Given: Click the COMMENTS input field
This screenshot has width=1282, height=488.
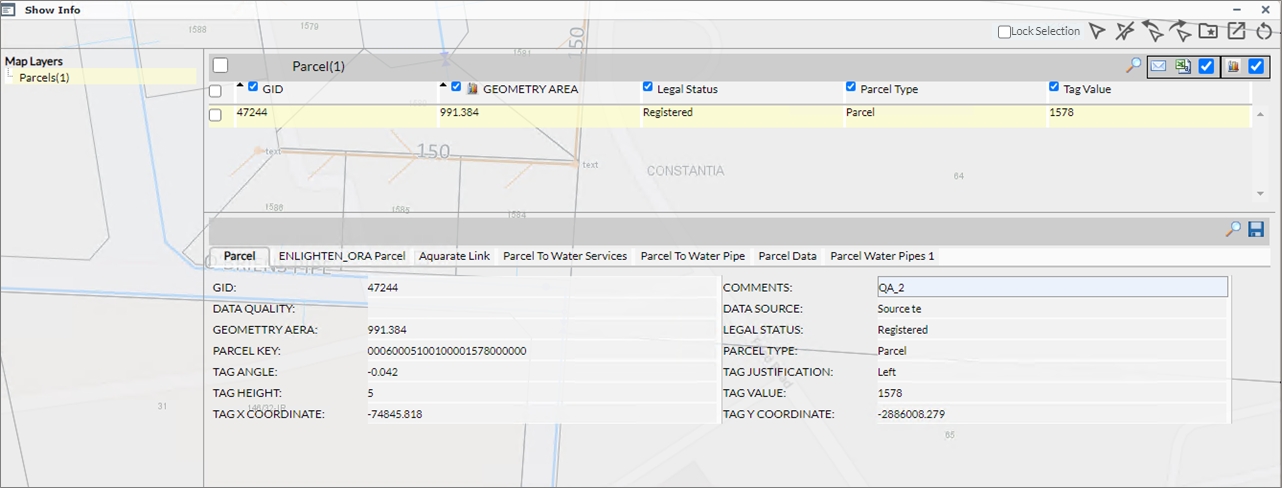Looking at the screenshot, I should click(x=1050, y=287).
